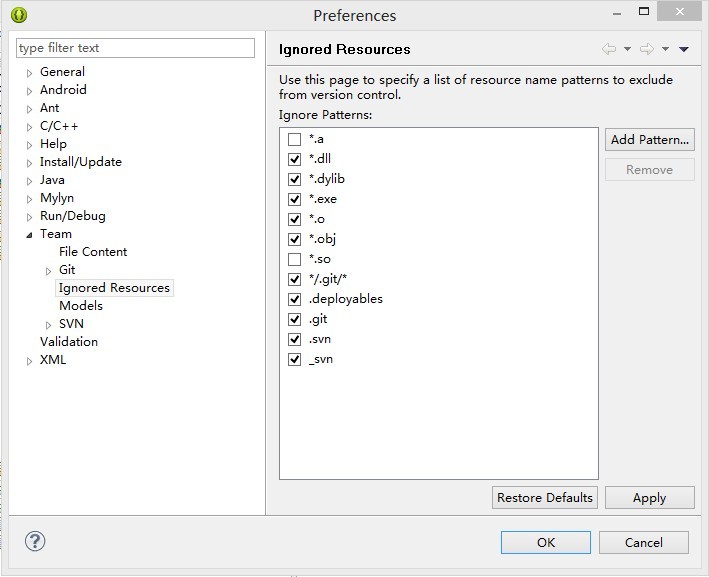
Task: Collapse the Team tree node arrow
Action: pos(29,235)
